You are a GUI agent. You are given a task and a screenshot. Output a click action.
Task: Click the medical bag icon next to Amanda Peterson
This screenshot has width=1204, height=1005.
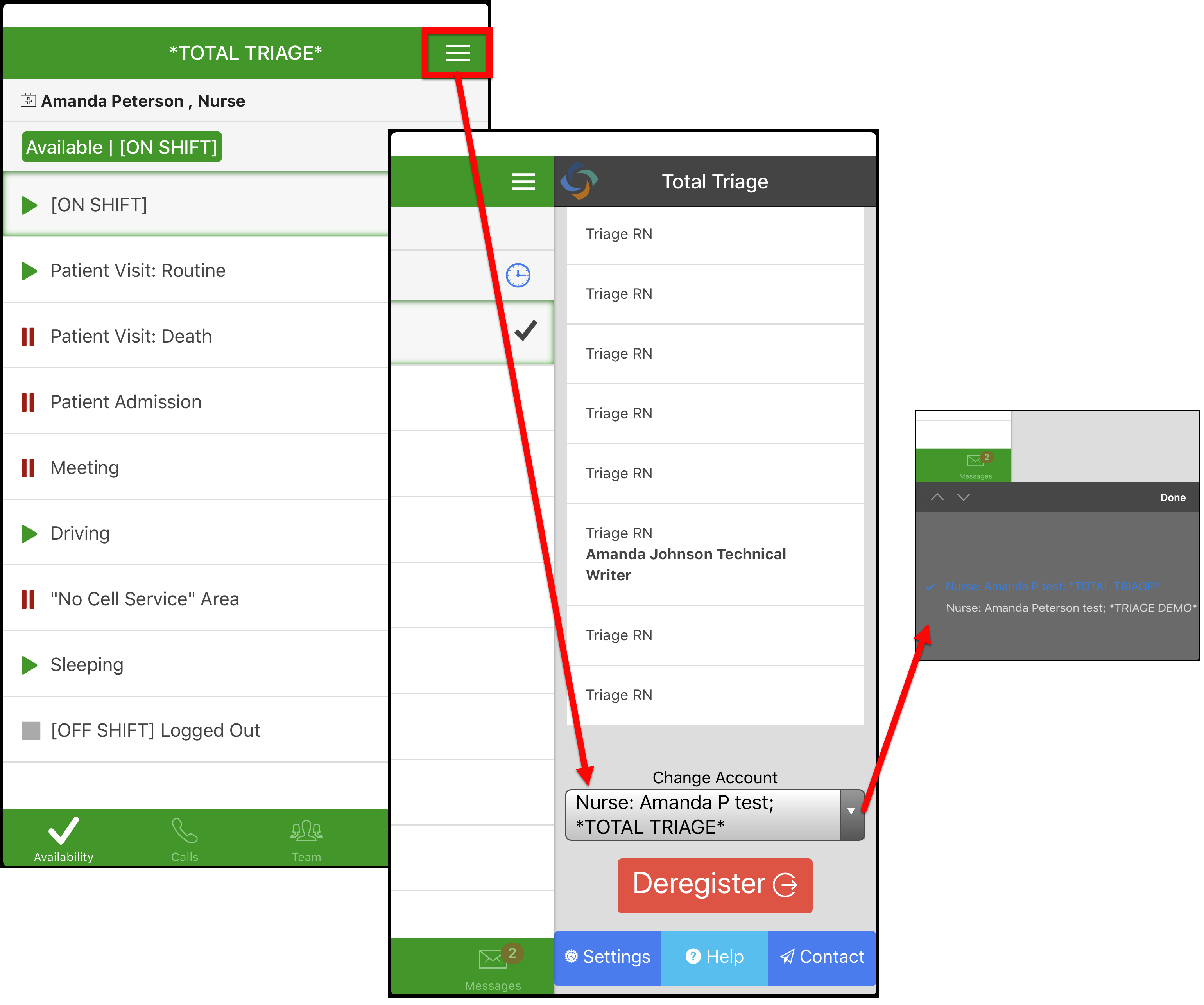tap(27, 100)
